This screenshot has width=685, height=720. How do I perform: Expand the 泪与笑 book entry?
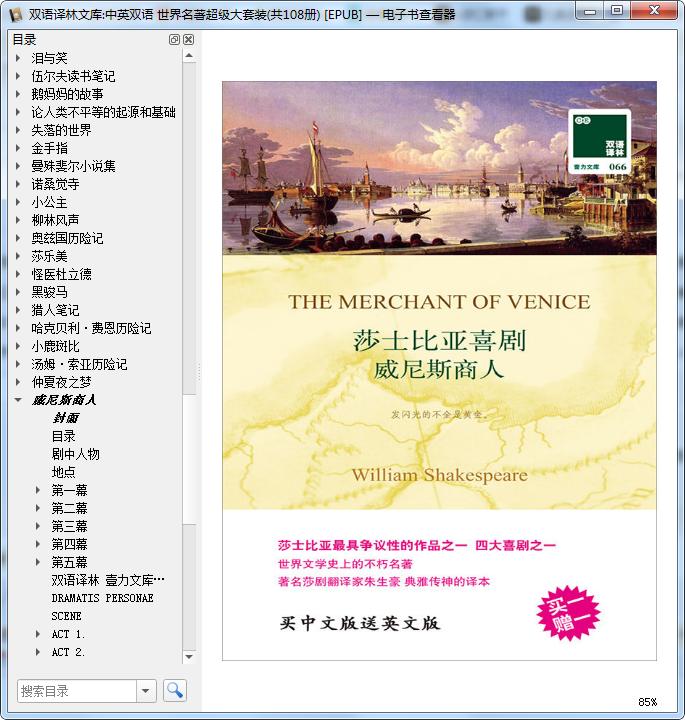18,58
